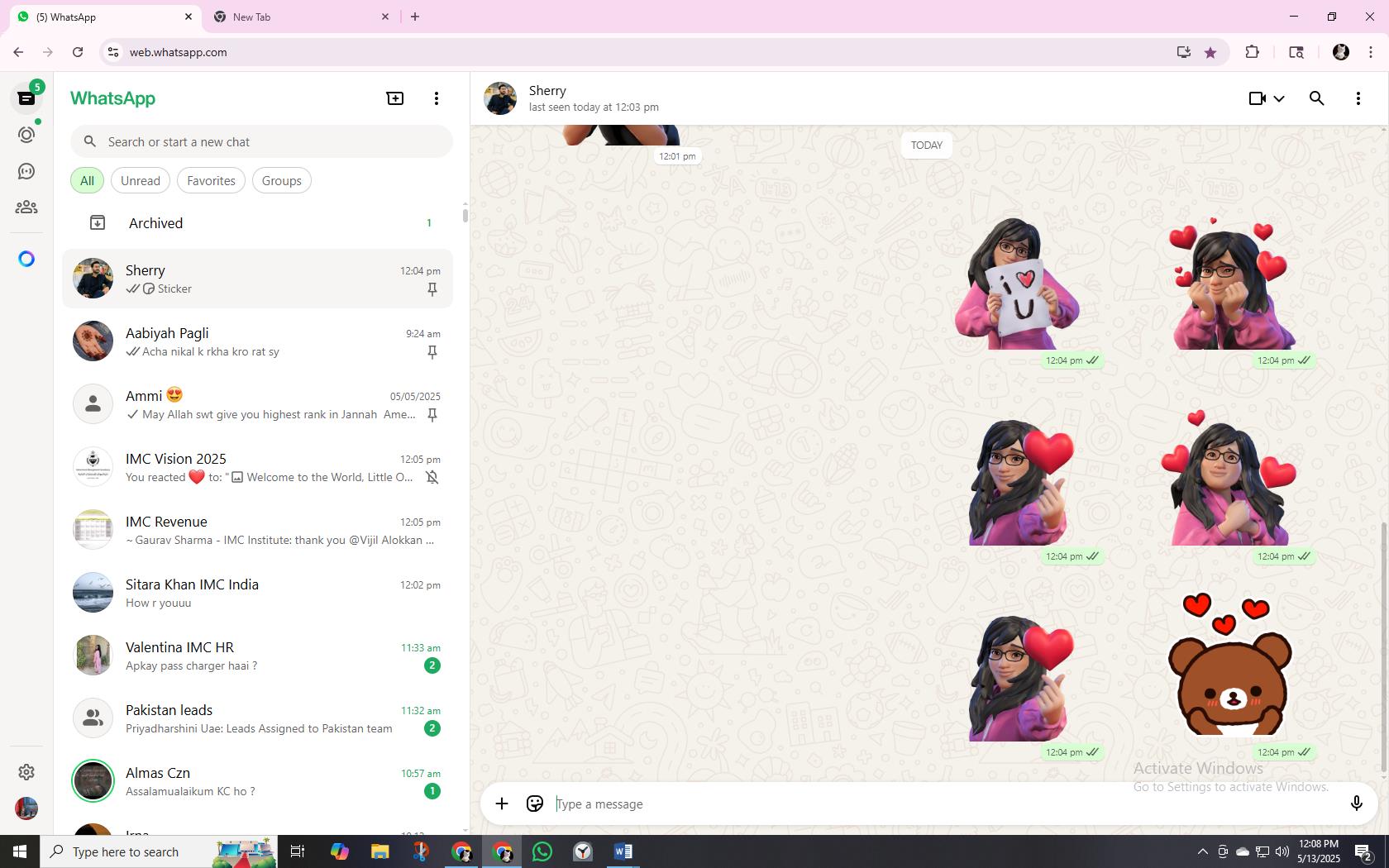Open the Channels icon in sidebar
Screen dimensions: 1389x868
click(x=26, y=171)
